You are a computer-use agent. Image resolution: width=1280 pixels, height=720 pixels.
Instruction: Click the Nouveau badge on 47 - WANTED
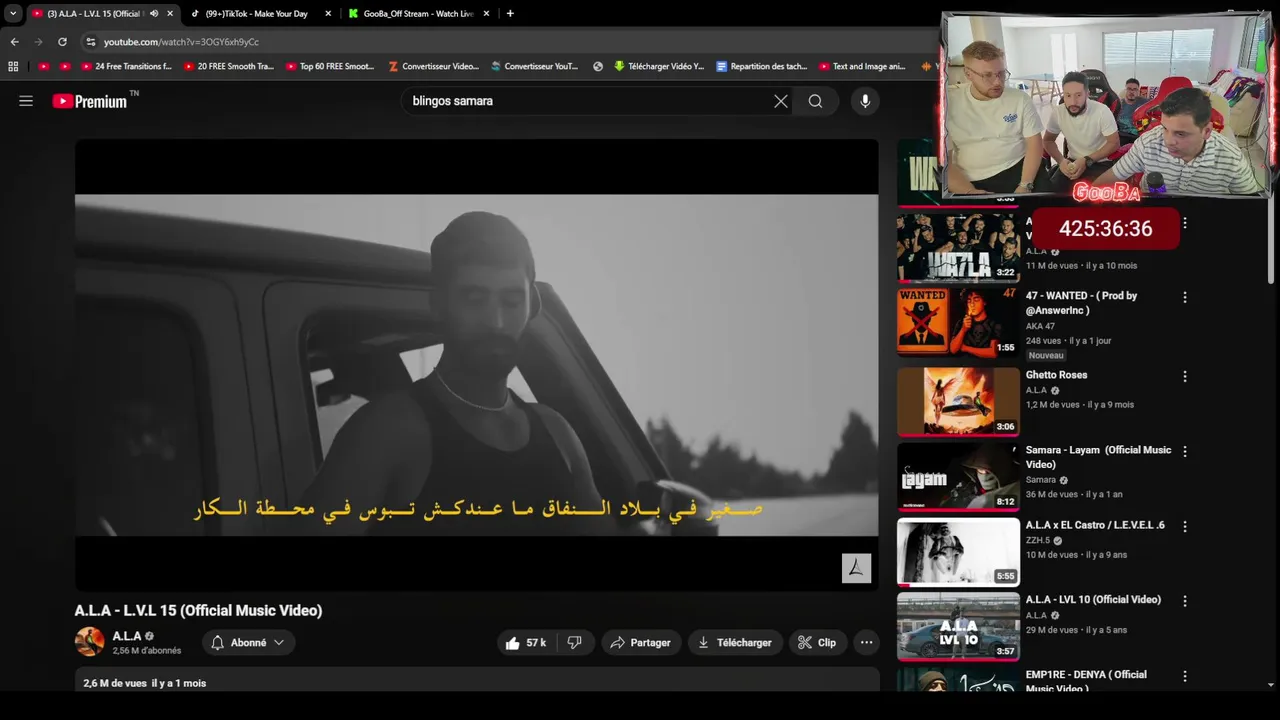[x=1046, y=355]
